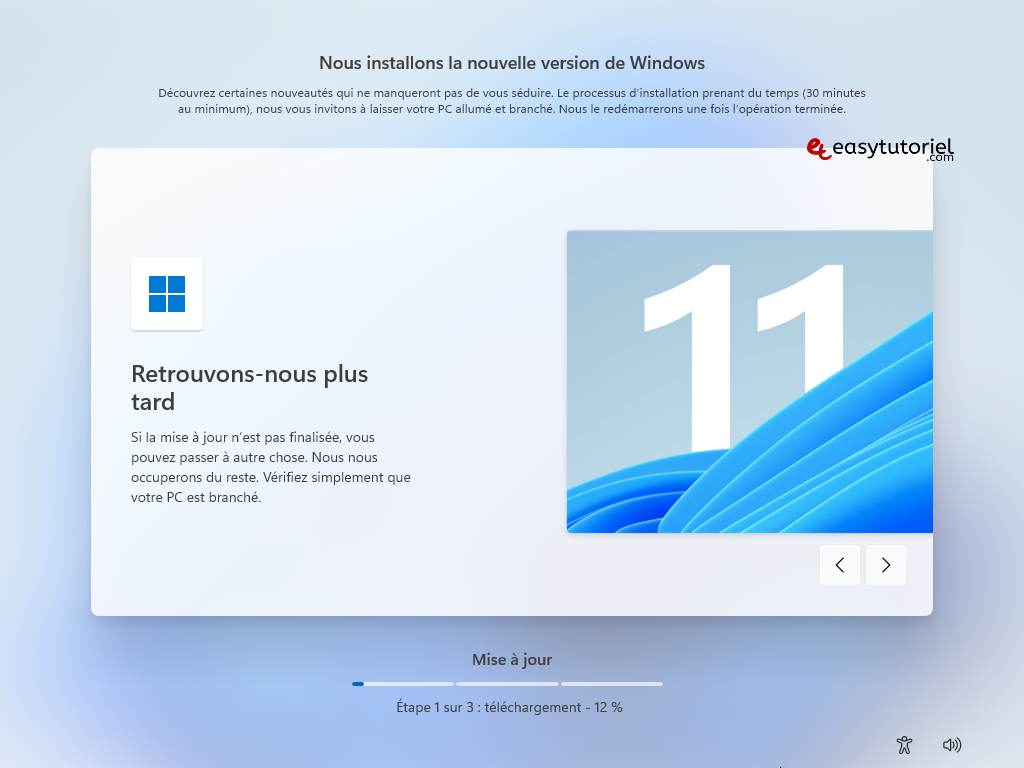Select the 'Retrouvons-nous plus tard' heading
Image resolution: width=1024 pixels, height=768 pixels.
tap(249, 387)
